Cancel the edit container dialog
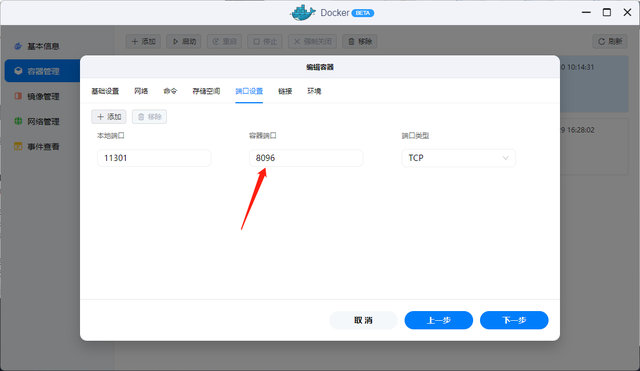The height and width of the screenshot is (371, 640). 363,320
